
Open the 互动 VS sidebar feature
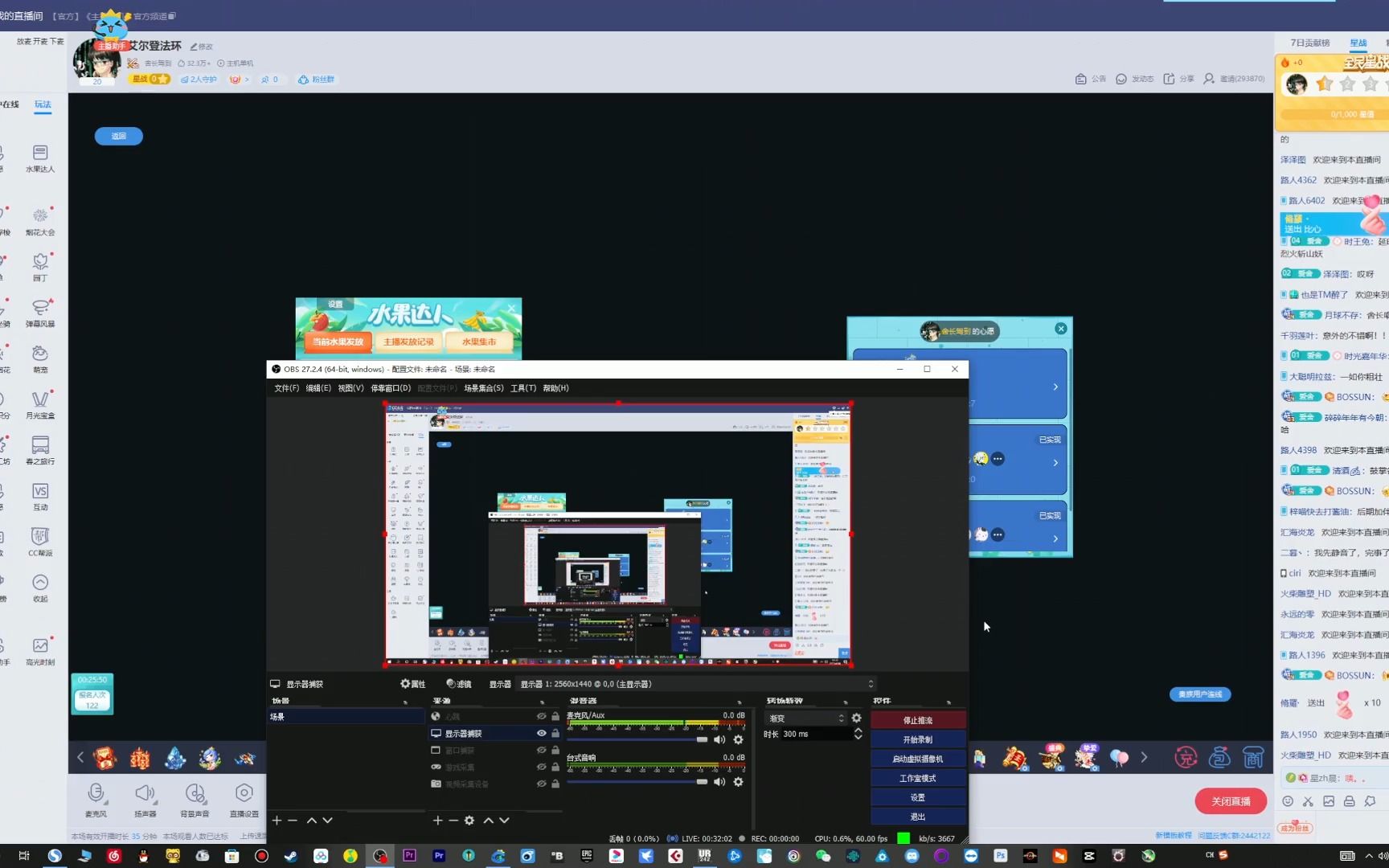click(40, 497)
